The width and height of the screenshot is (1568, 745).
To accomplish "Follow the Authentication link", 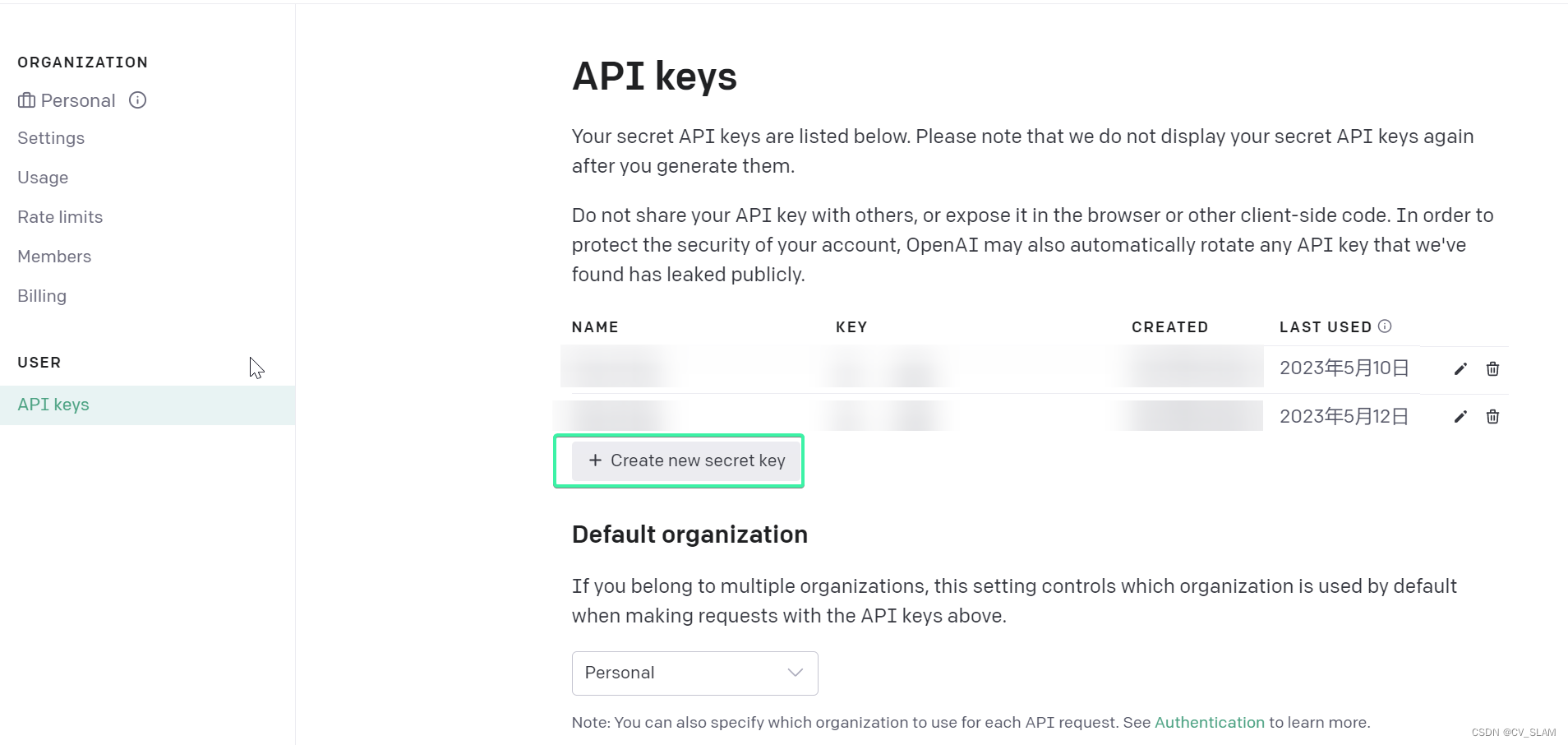I will [1209, 722].
